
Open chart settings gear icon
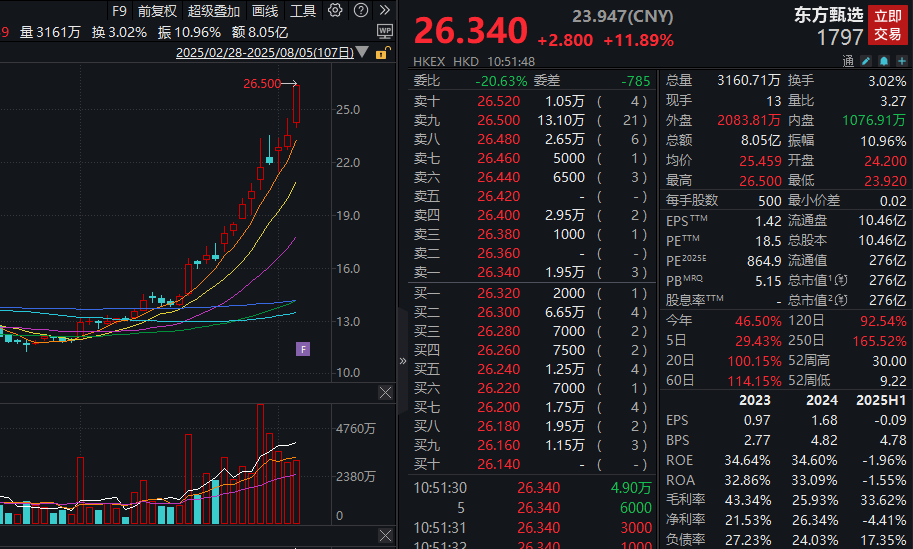[x=335, y=10]
